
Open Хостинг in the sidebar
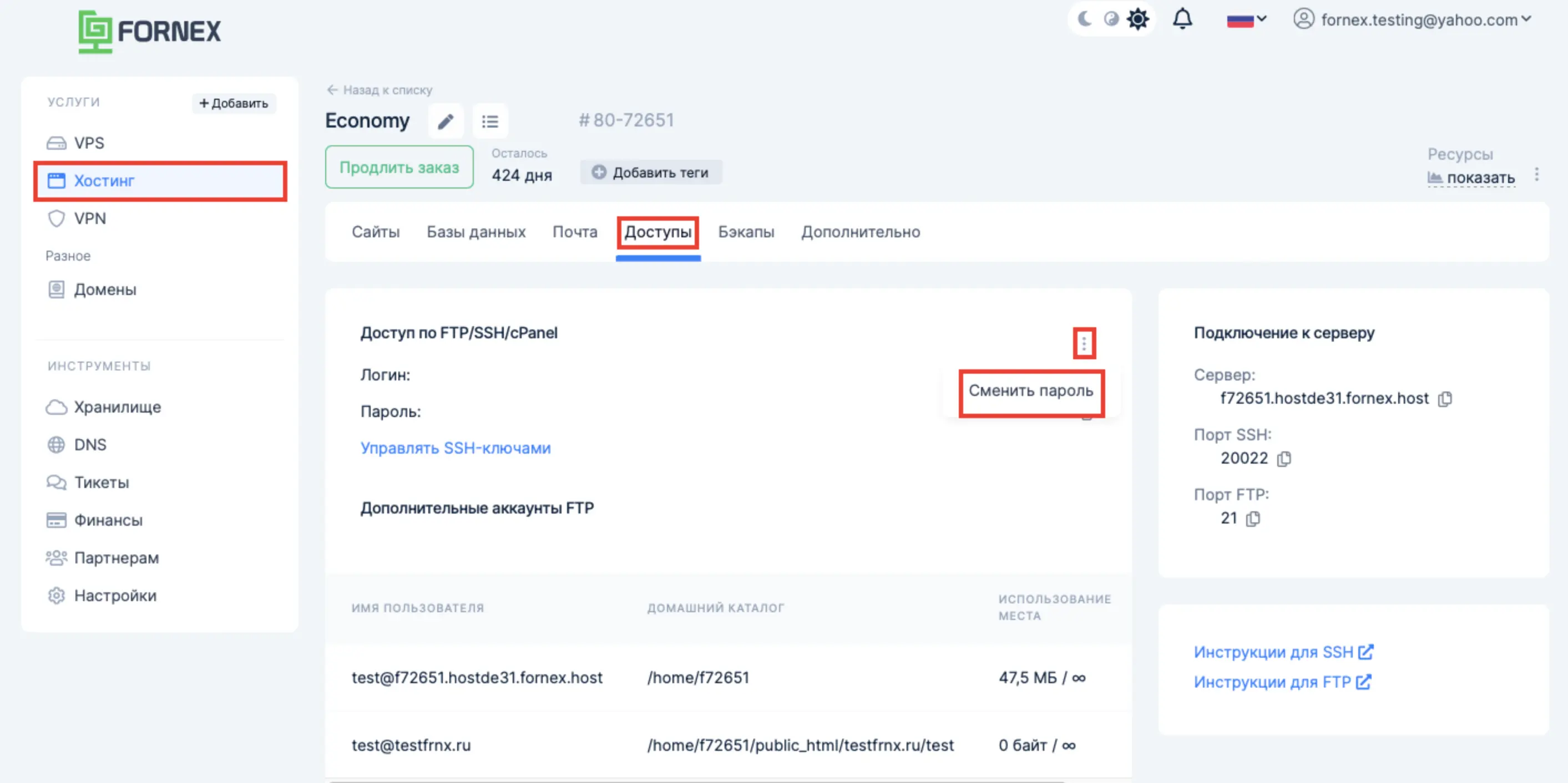pos(159,181)
